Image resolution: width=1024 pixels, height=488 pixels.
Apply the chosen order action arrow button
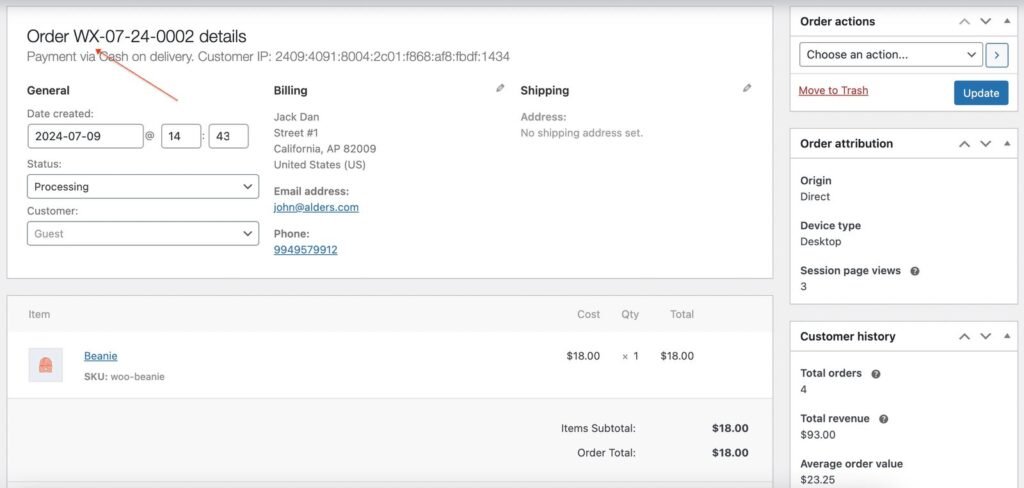pyautogui.click(x=996, y=55)
